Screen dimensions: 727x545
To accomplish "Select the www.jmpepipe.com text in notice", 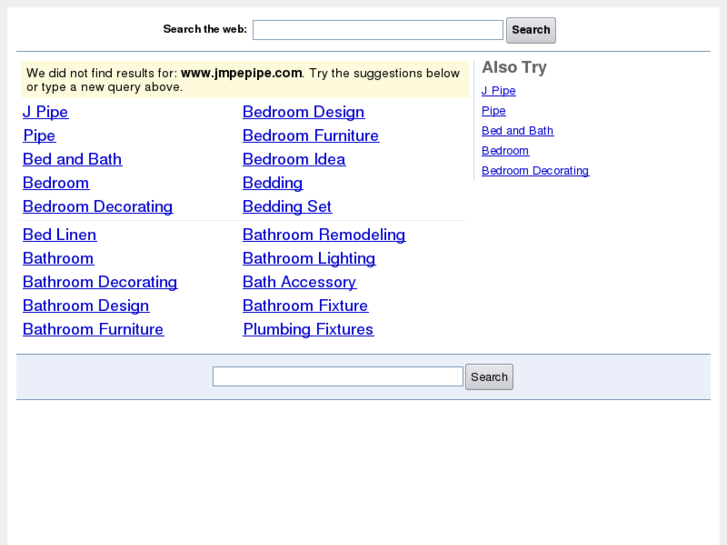I will pos(241,73).
